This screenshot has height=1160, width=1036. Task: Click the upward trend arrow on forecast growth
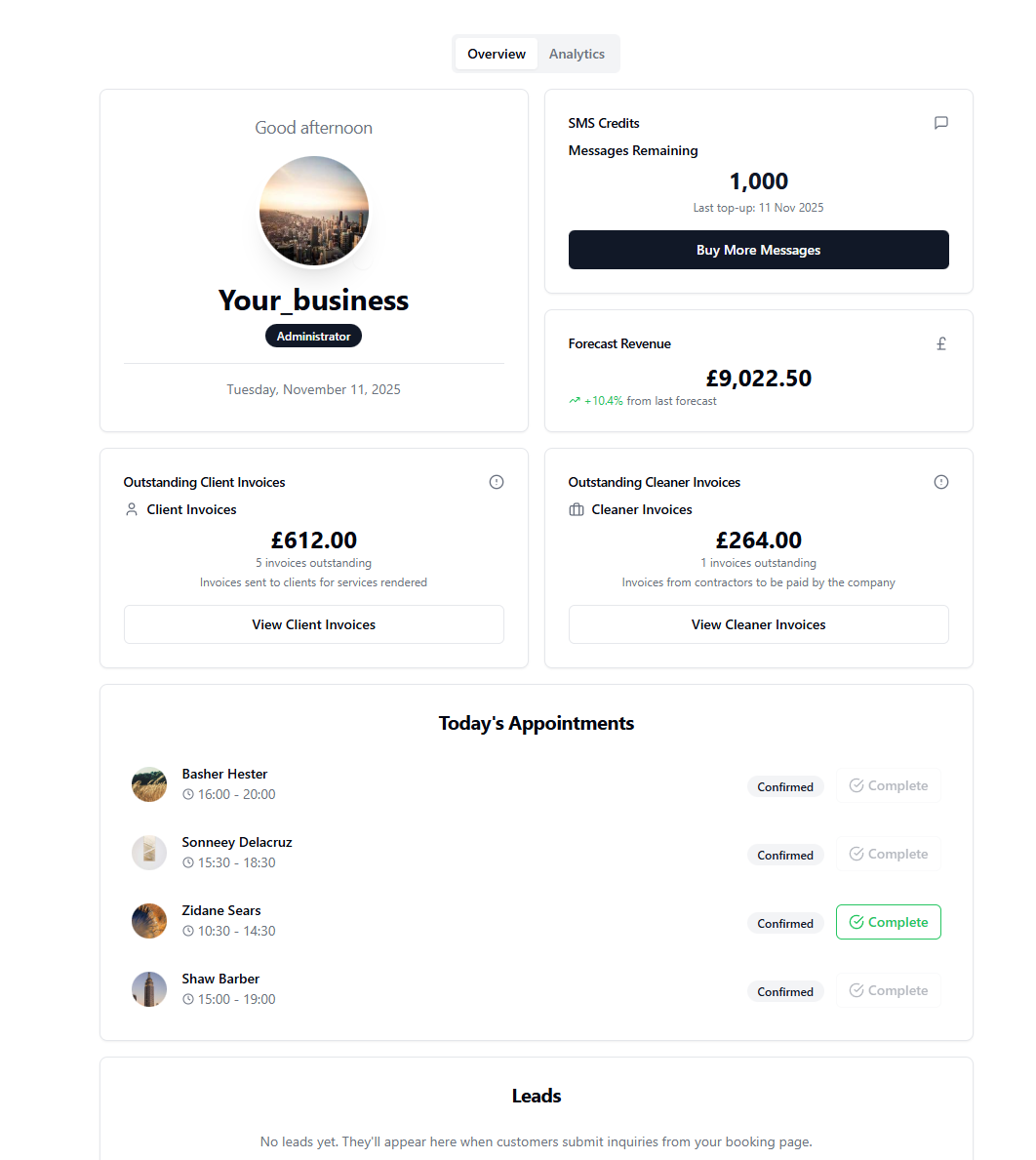(575, 400)
